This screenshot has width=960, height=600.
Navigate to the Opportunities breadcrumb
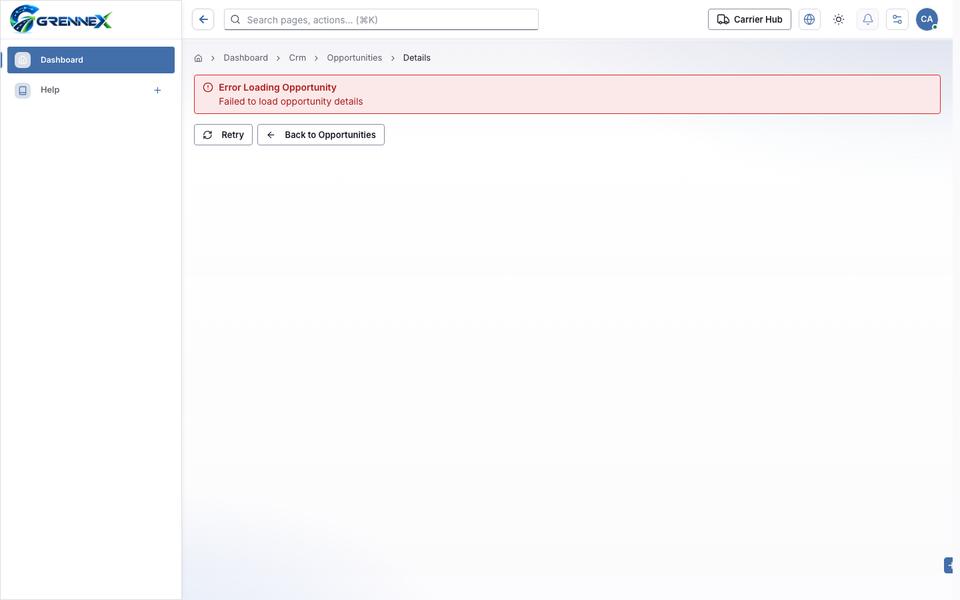[x=354, y=58]
